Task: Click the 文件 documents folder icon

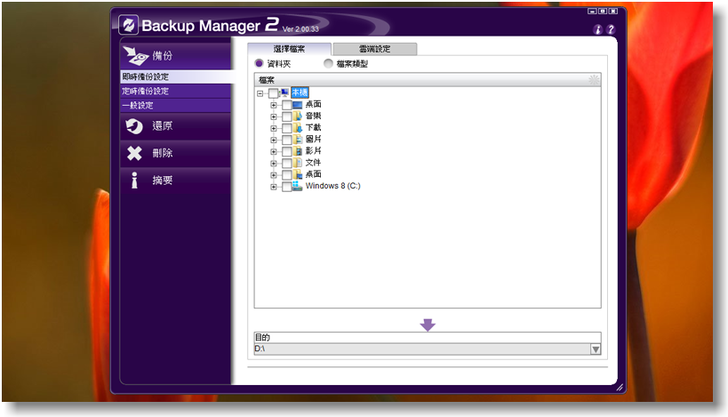Action: click(x=297, y=163)
